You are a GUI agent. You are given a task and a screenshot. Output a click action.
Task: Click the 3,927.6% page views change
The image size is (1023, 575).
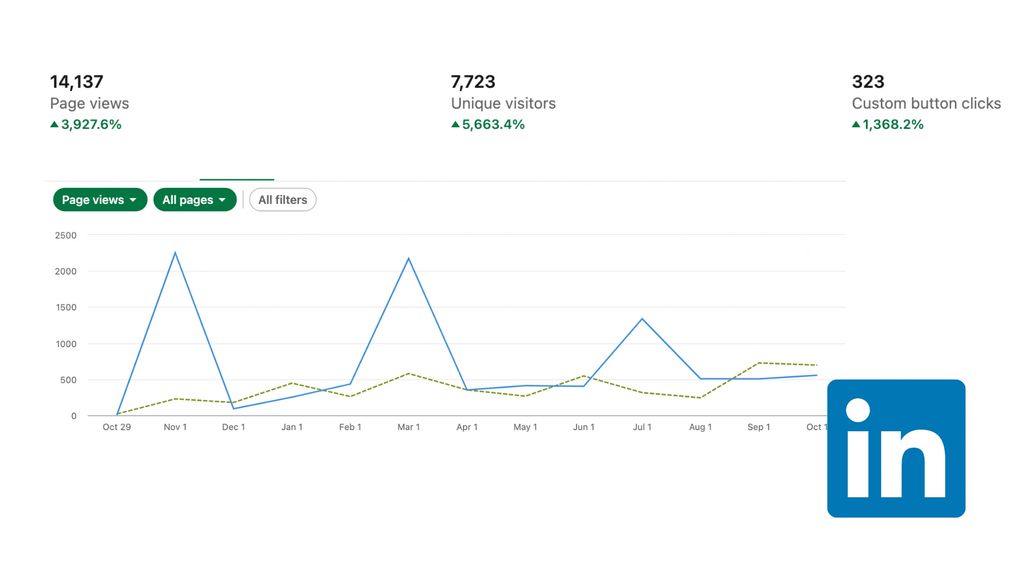(91, 125)
